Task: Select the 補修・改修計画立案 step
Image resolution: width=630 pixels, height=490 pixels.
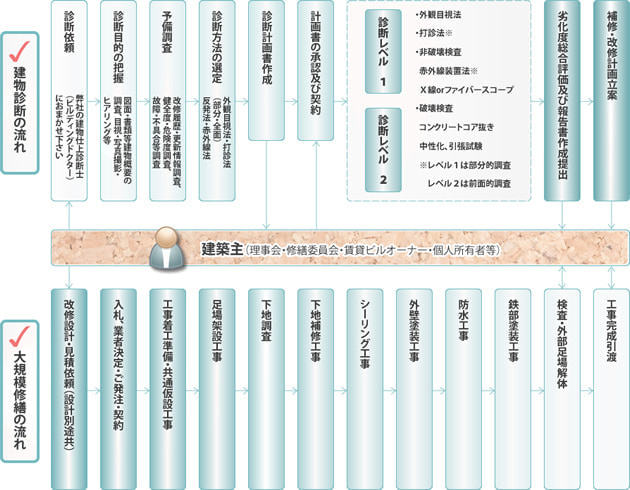Action: [612, 100]
